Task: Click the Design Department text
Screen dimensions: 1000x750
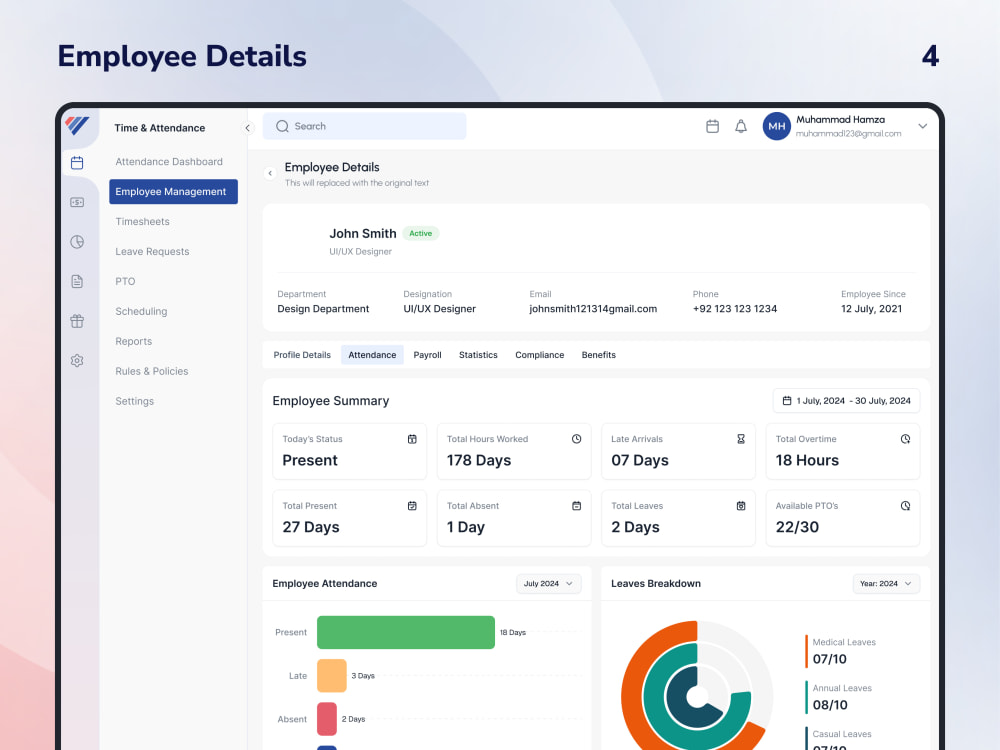Action: [323, 309]
